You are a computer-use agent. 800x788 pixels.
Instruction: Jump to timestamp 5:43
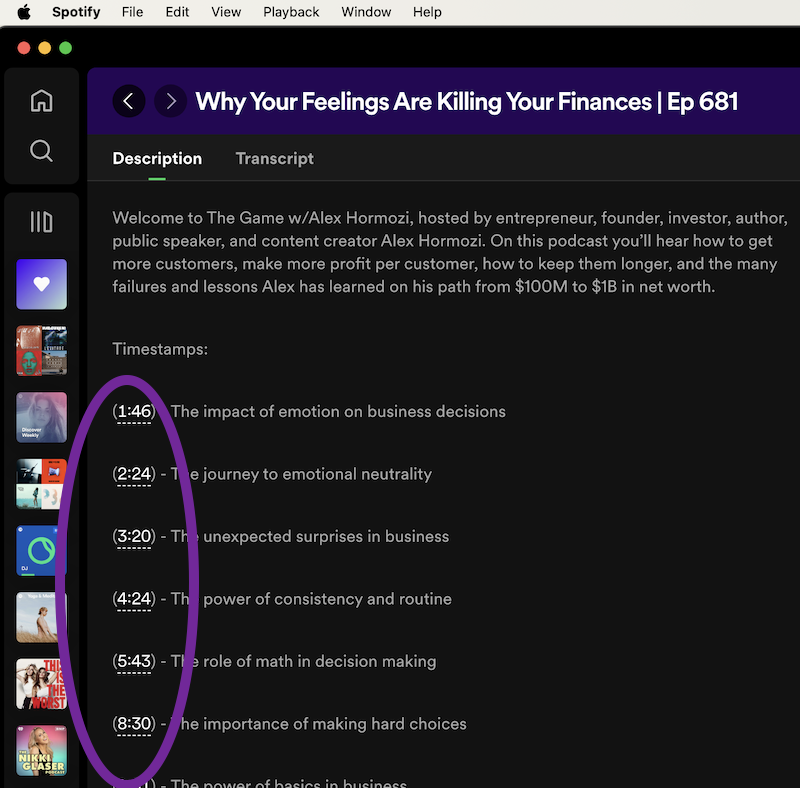pyautogui.click(x=134, y=661)
